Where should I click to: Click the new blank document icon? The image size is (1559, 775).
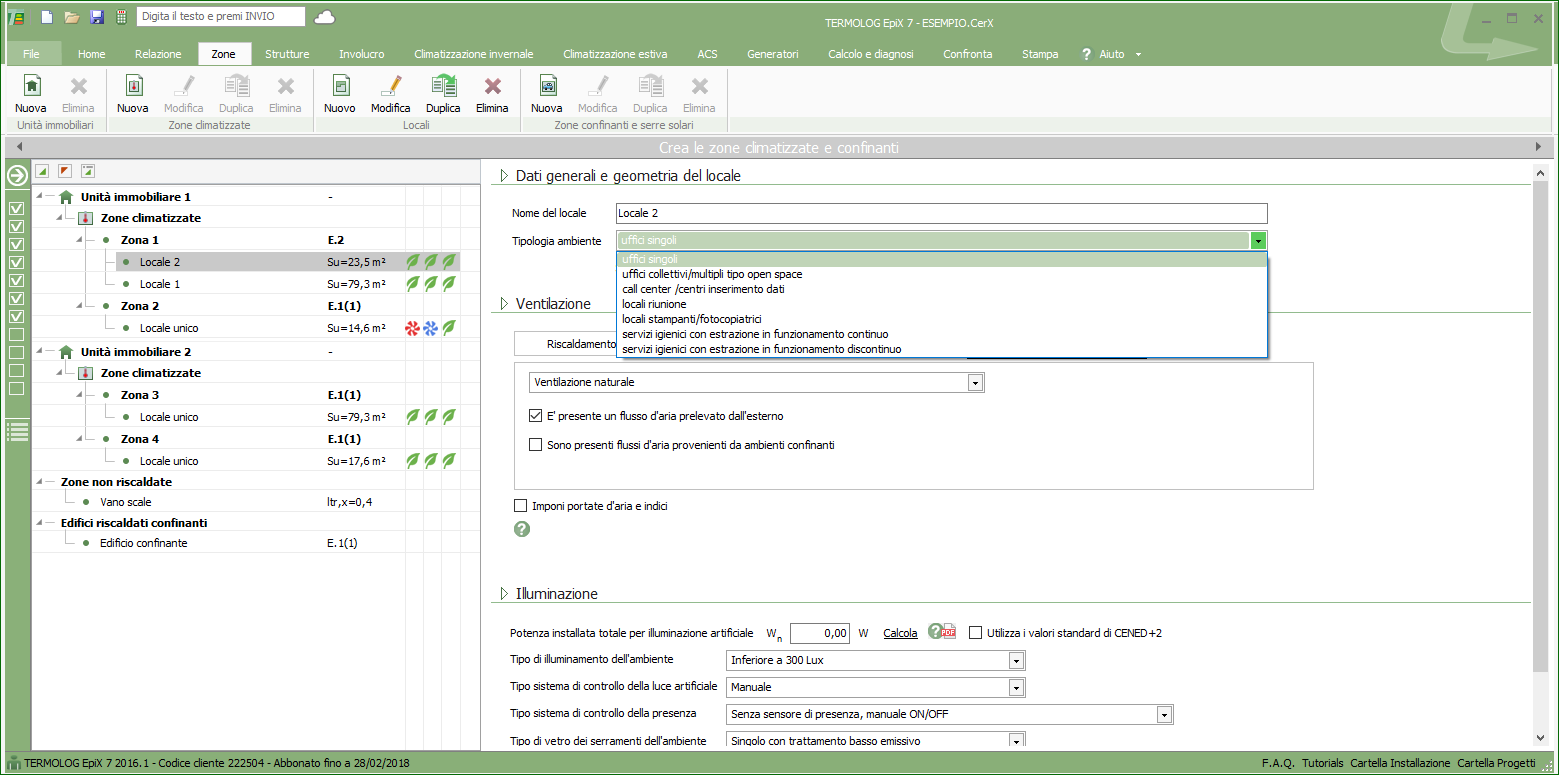[x=46, y=17]
